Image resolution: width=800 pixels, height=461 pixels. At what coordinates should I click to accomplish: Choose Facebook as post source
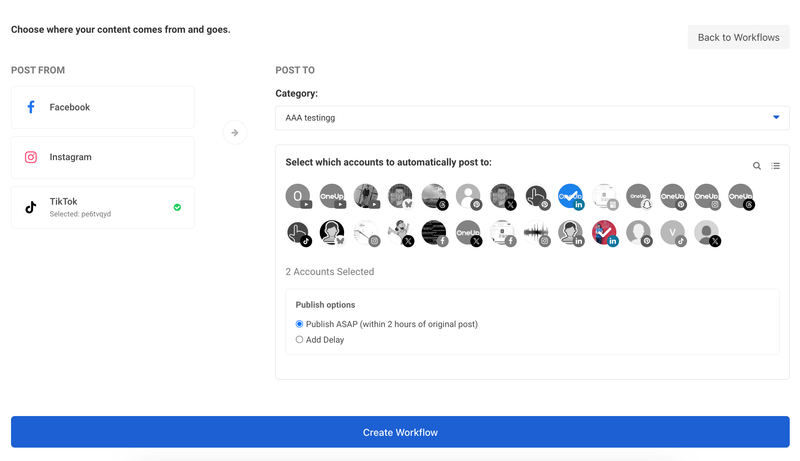pyautogui.click(x=103, y=107)
